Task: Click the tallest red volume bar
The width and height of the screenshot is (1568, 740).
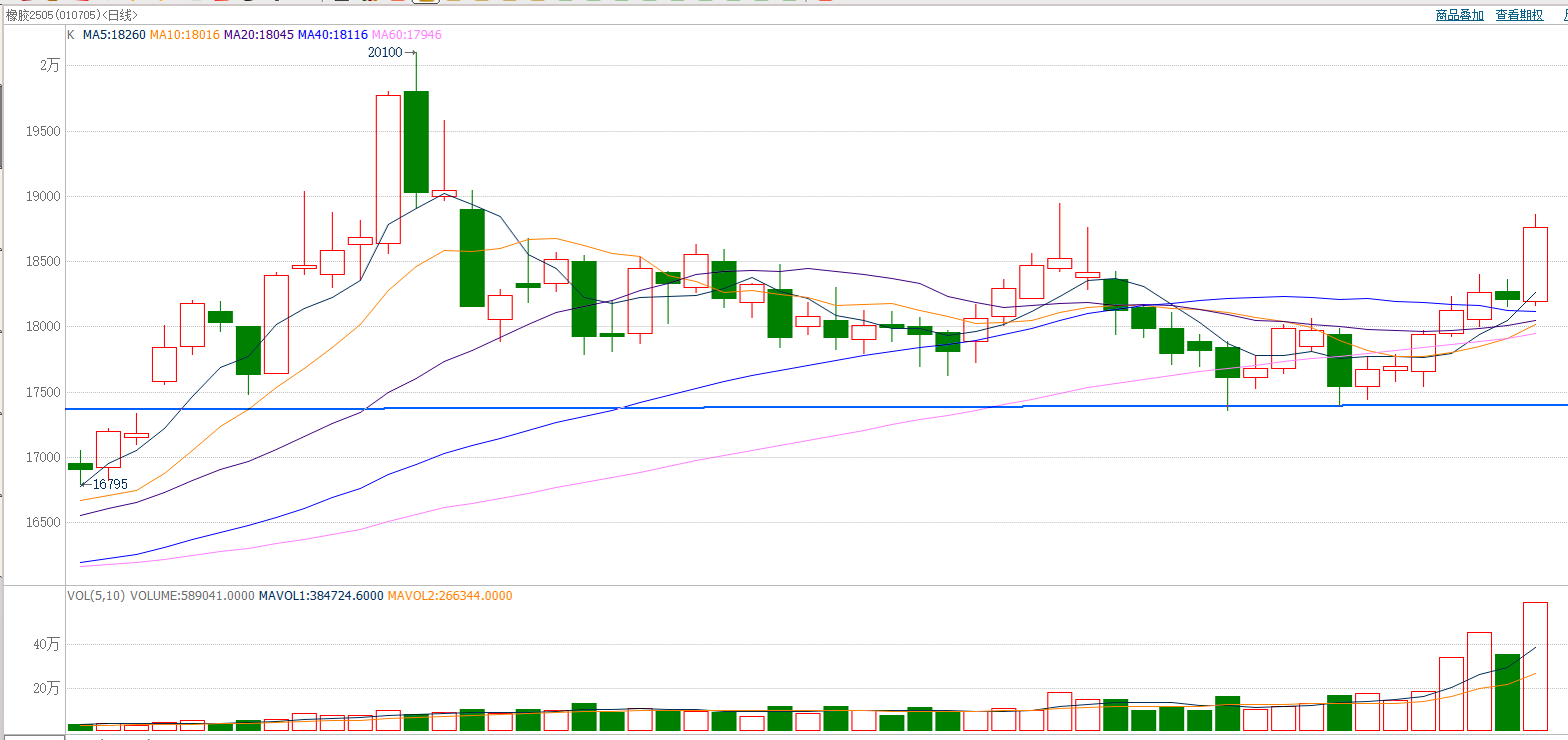Action: 1535,665
